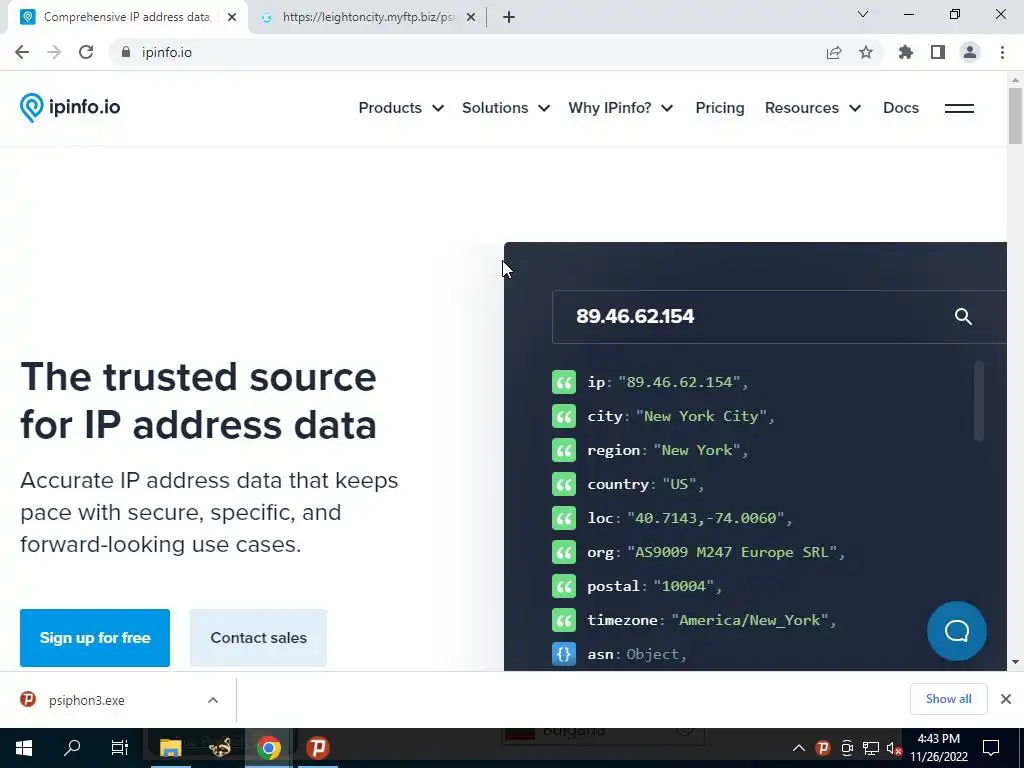Click the IP search magnifier icon

963,317
